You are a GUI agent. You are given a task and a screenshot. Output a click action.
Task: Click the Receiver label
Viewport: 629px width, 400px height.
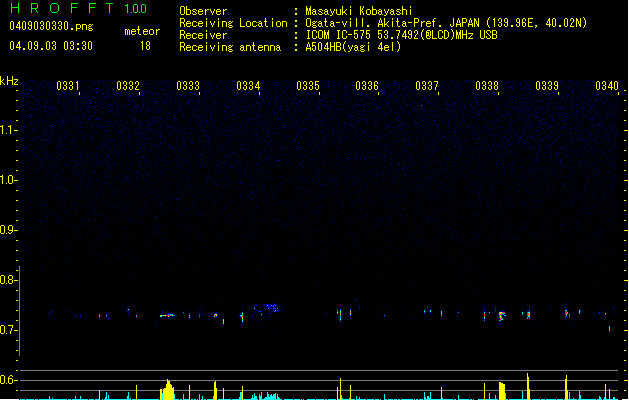(x=203, y=35)
